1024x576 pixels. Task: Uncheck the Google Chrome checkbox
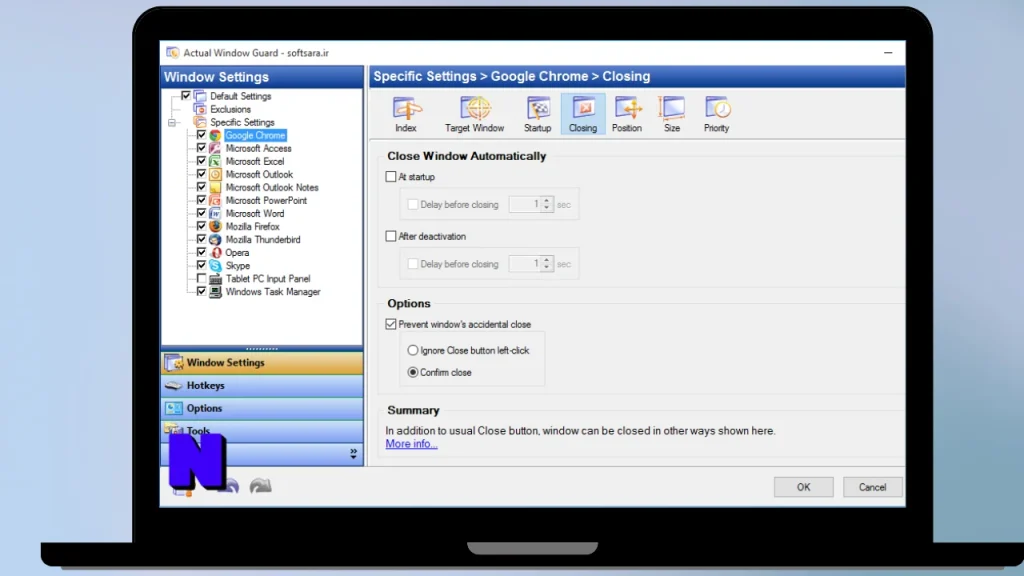[x=201, y=135]
